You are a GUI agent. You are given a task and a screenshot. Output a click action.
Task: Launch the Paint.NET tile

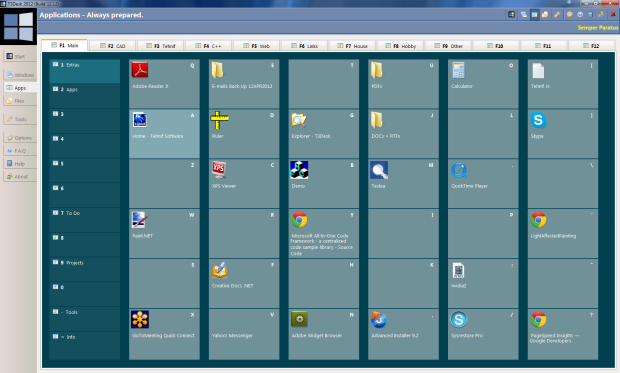point(164,233)
